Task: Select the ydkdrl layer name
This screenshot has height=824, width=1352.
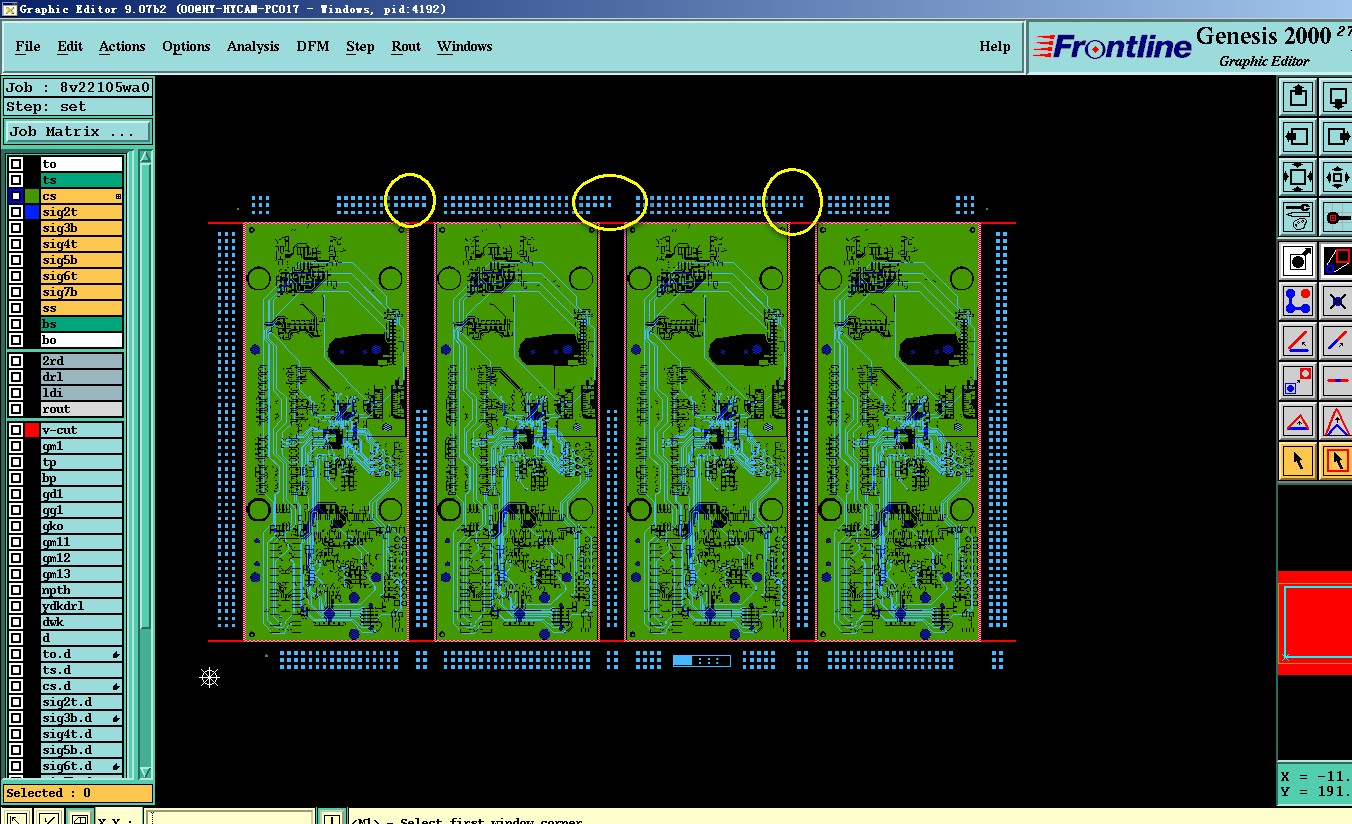Action: click(x=82, y=606)
